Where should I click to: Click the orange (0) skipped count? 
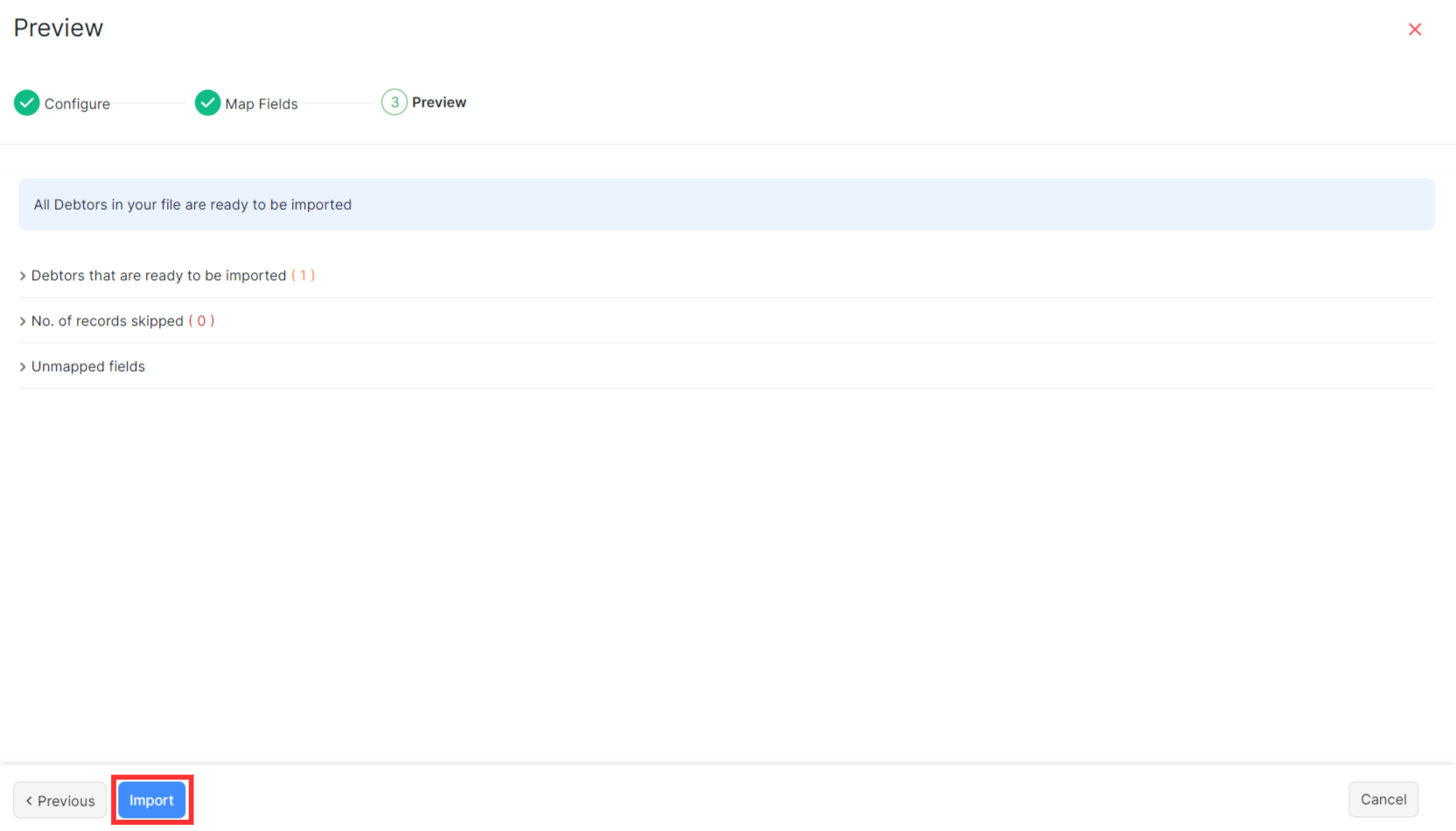coord(201,321)
